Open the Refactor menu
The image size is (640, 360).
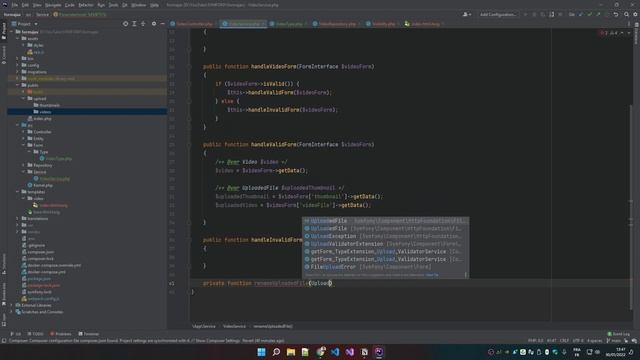click(86, 5)
